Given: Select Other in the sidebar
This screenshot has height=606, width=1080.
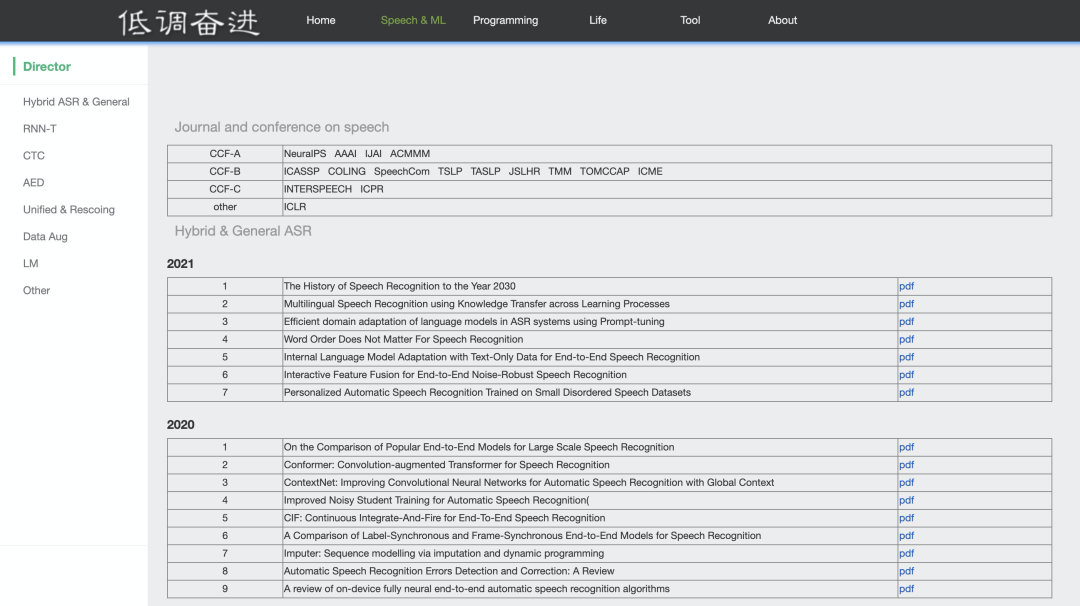Looking at the screenshot, I should tap(37, 290).
